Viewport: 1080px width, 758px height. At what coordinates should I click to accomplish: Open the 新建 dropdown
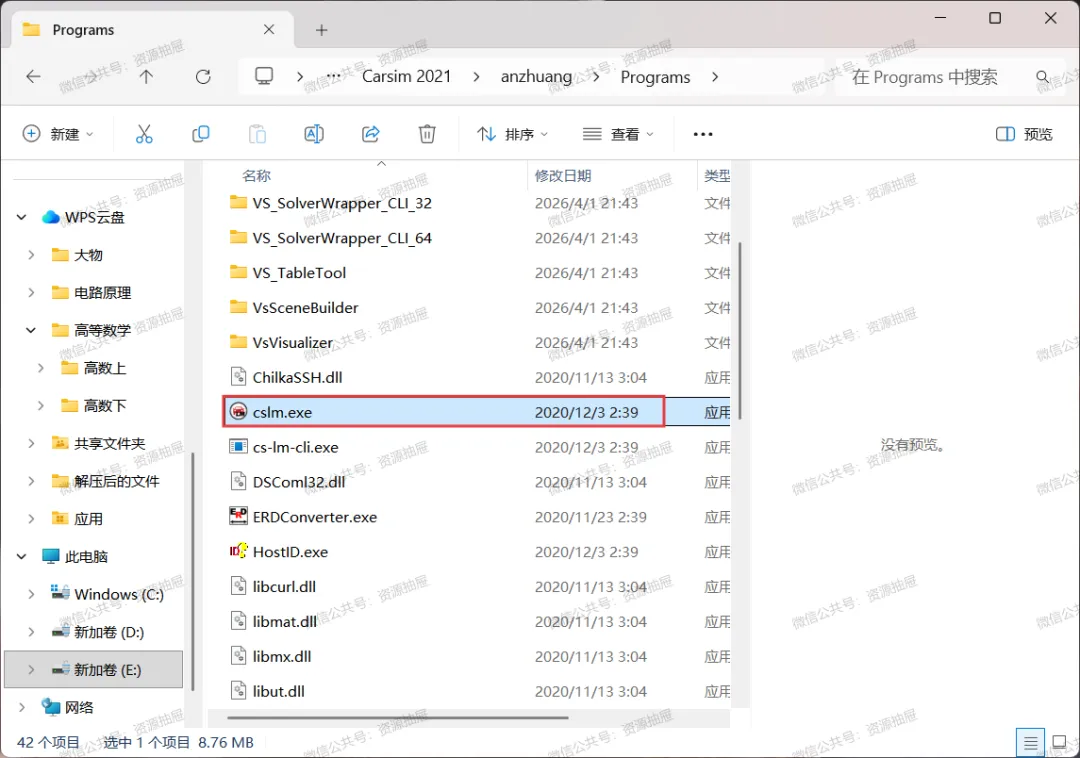[x=58, y=134]
